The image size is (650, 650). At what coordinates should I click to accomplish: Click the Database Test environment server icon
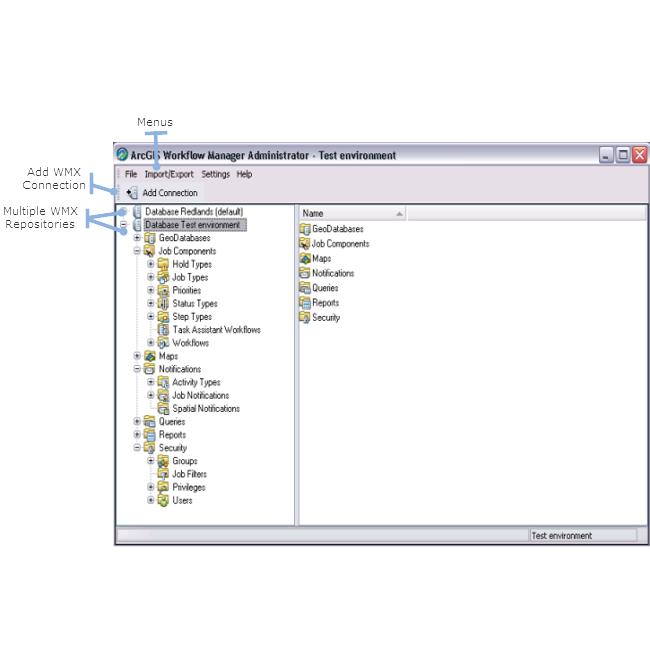click(x=137, y=225)
